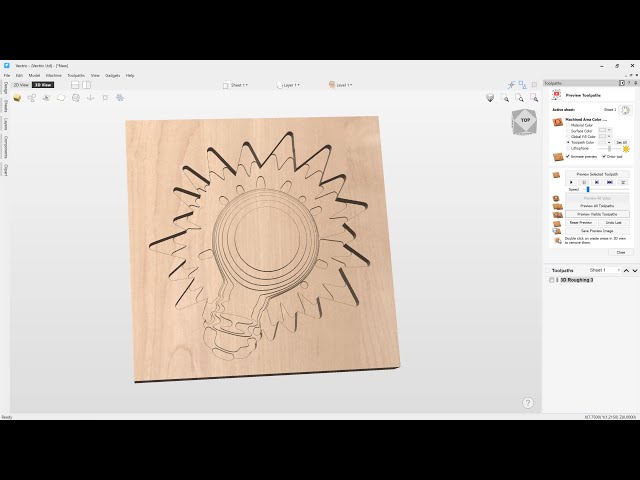Toggle Animate preview checkbox
The width and height of the screenshot is (640, 480).
click(568, 156)
